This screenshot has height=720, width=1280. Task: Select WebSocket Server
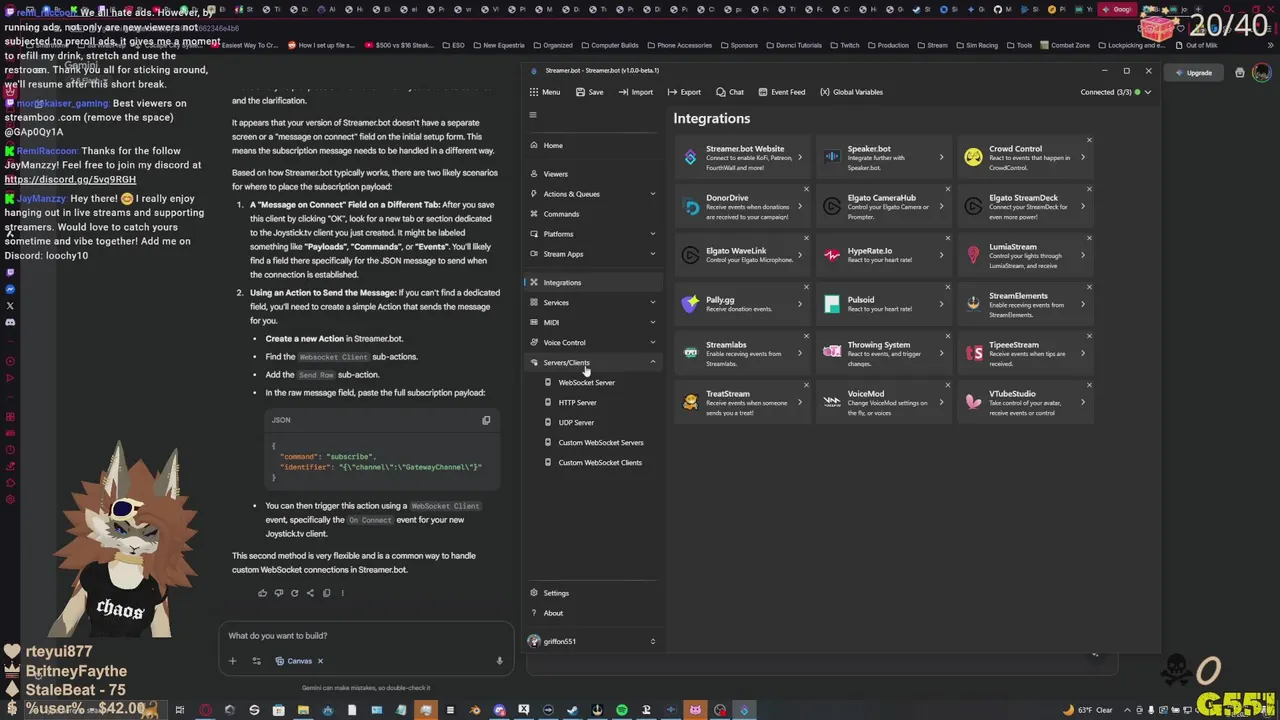point(586,382)
